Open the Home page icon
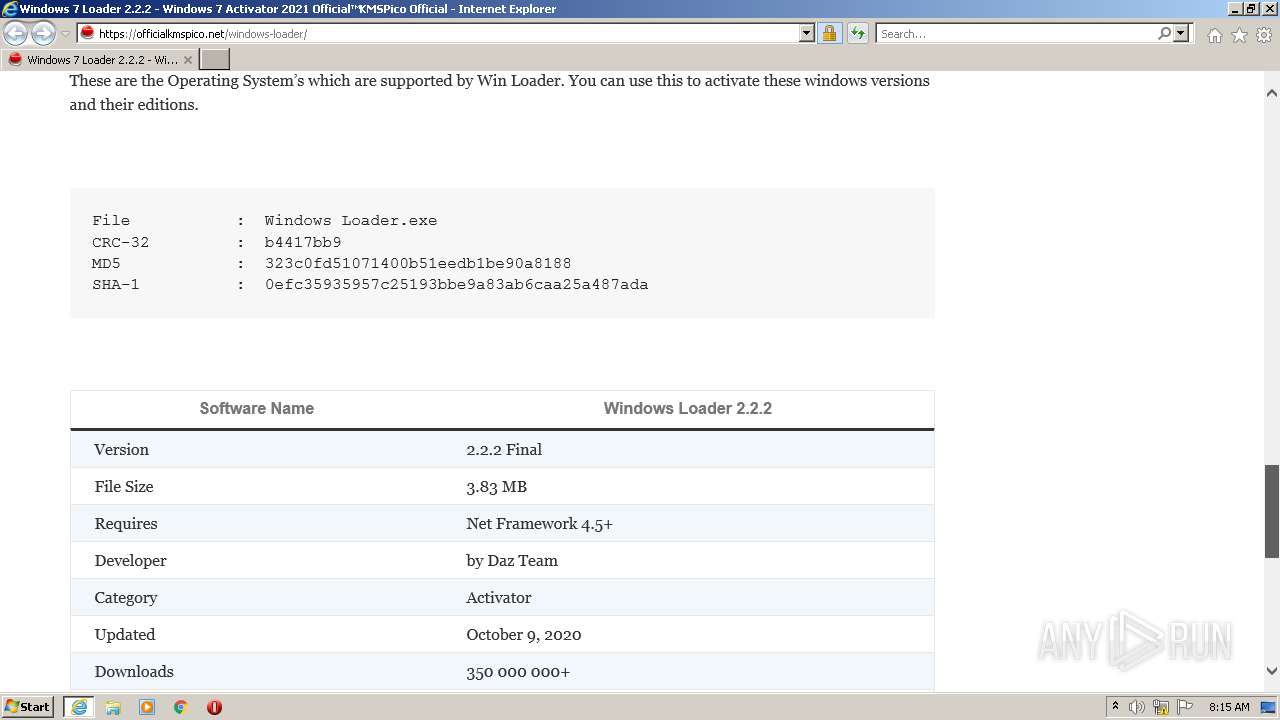The height and width of the screenshot is (720, 1280). pyautogui.click(x=1214, y=35)
